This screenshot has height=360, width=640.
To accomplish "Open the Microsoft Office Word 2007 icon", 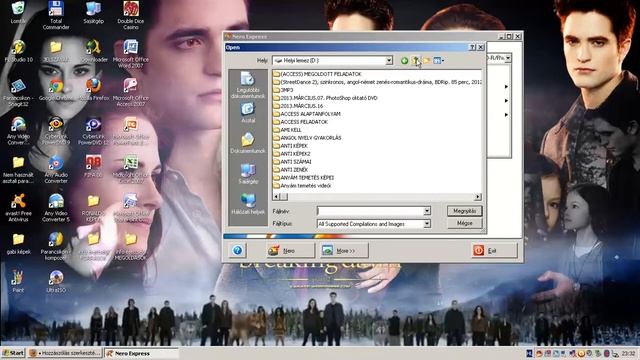I will (x=131, y=54).
